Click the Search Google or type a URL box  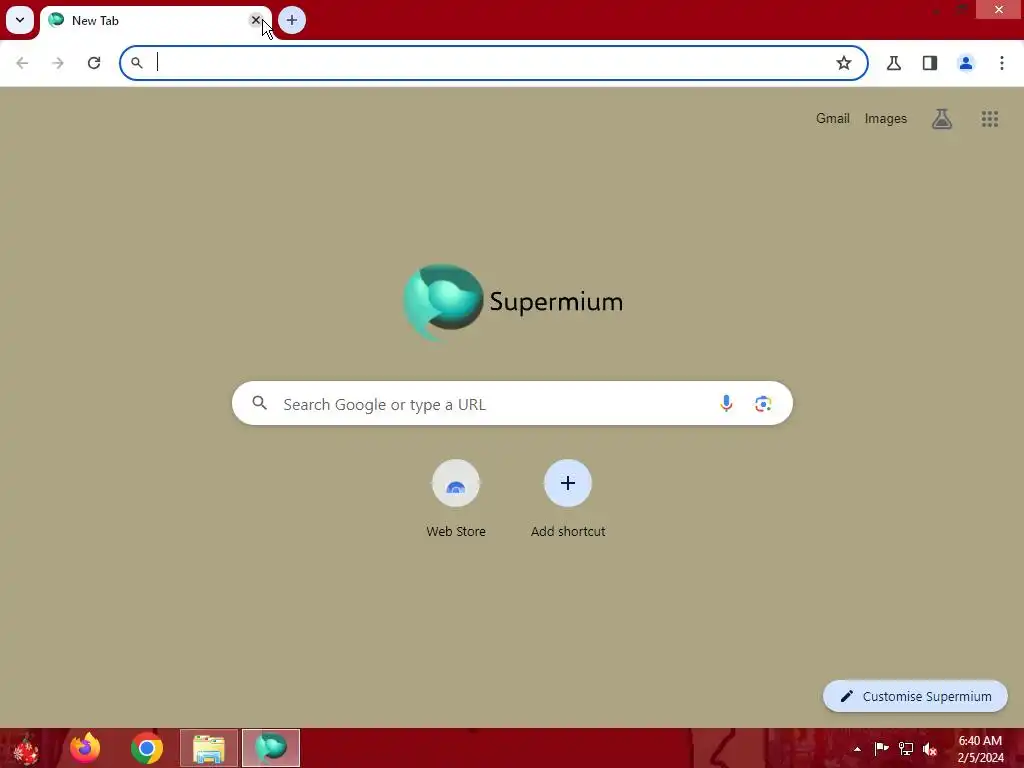(x=513, y=404)
